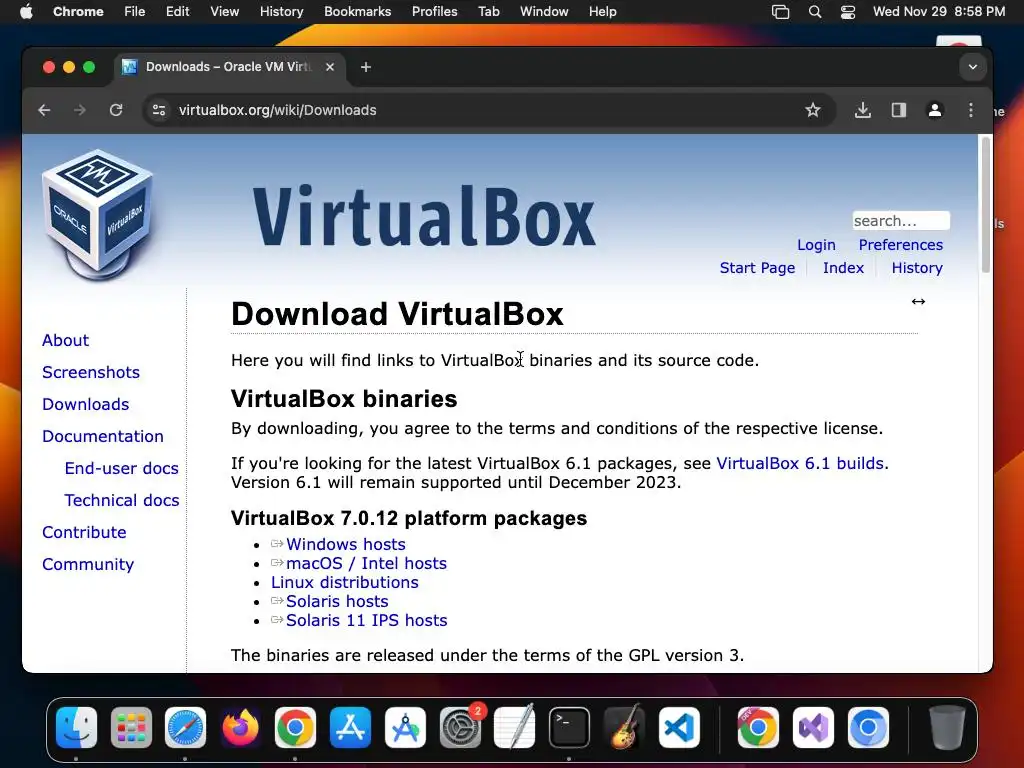This screenshot has height=768, width=1024.
Task: Click the macOS / Intel hosts link
Action: click(366, 563)
